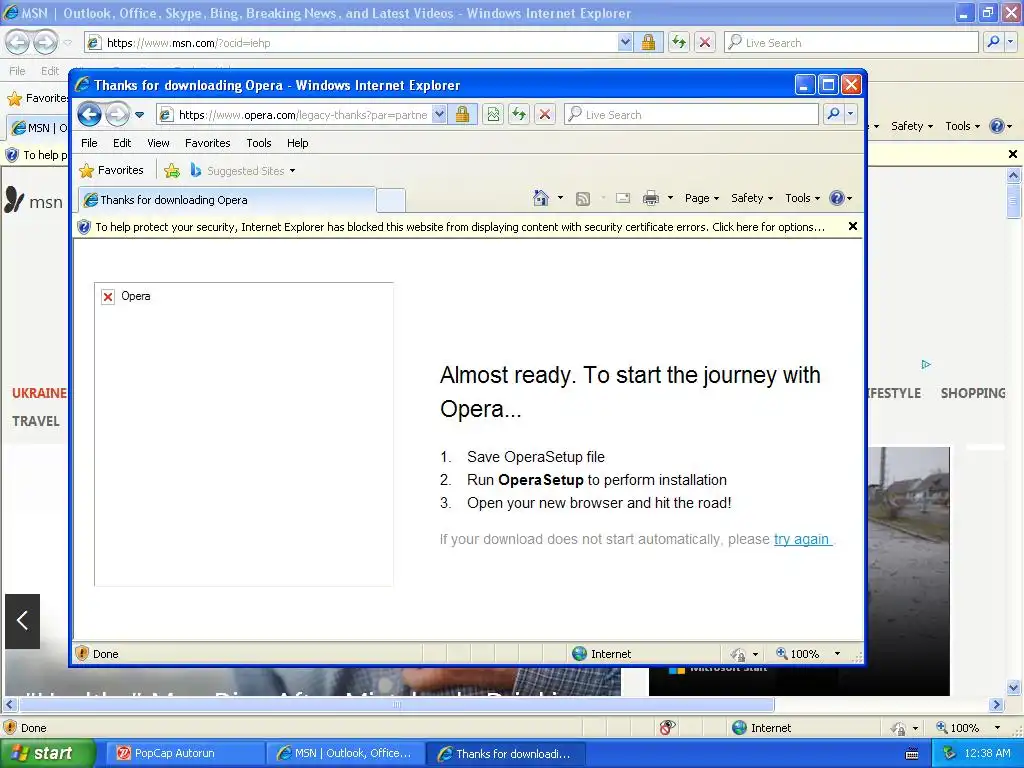Click AdChoices icon on MSN page

click(926, 364)
